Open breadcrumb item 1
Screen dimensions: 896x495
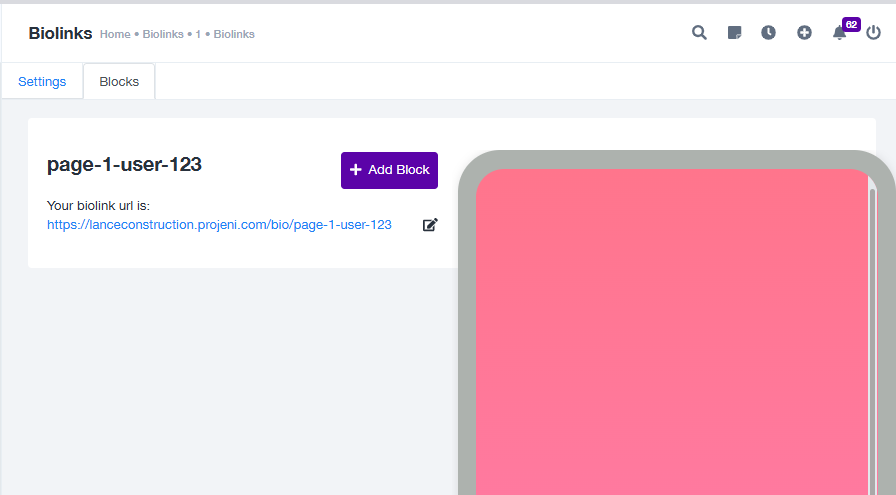coord(198,34)
